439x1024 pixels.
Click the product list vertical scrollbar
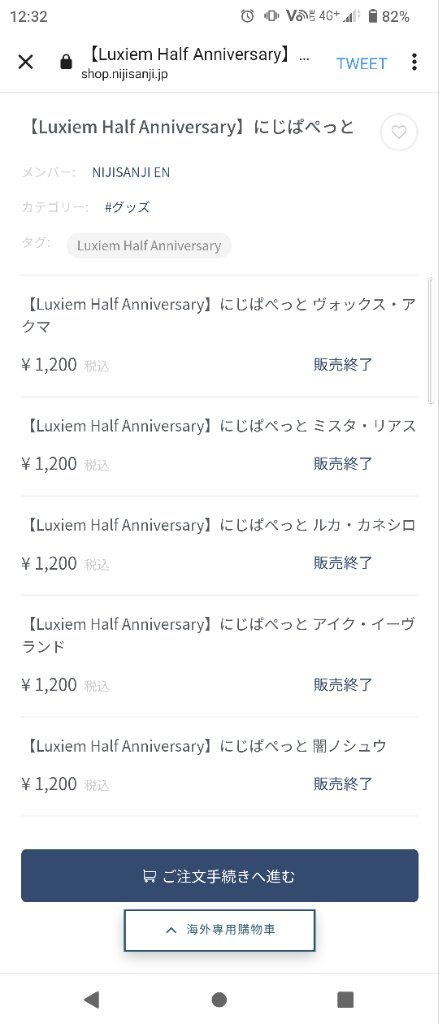pyautogui.click(x=430, y=341)
